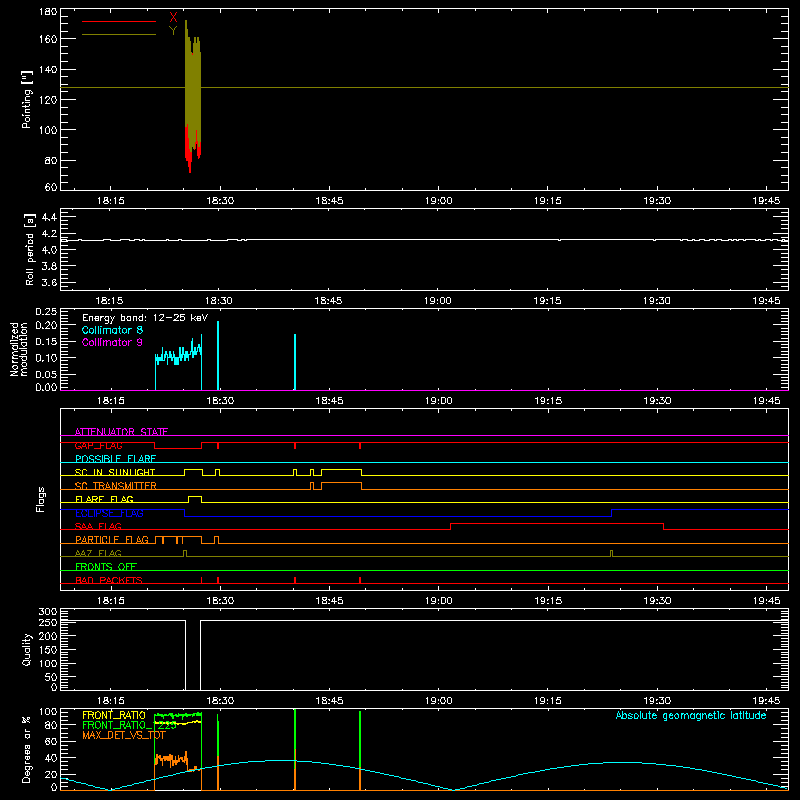Click the "Absolute geomagnetic latitude" label
The width and height of the screenshot is (800, 800).
tap(691, 715)
